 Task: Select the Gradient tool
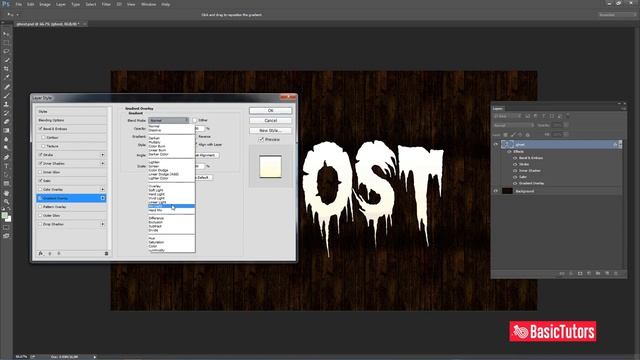(6, 131)
